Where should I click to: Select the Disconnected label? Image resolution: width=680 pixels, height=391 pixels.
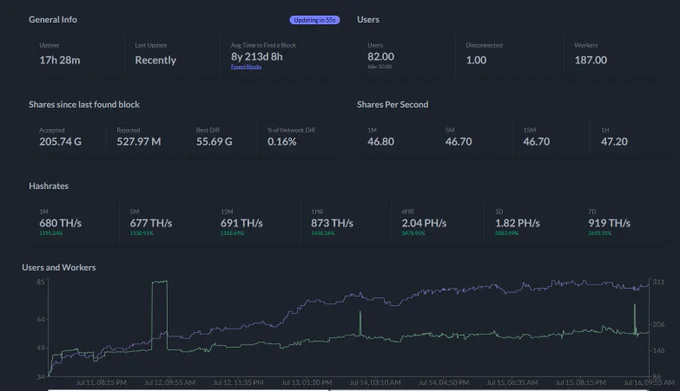pos(484,45)
